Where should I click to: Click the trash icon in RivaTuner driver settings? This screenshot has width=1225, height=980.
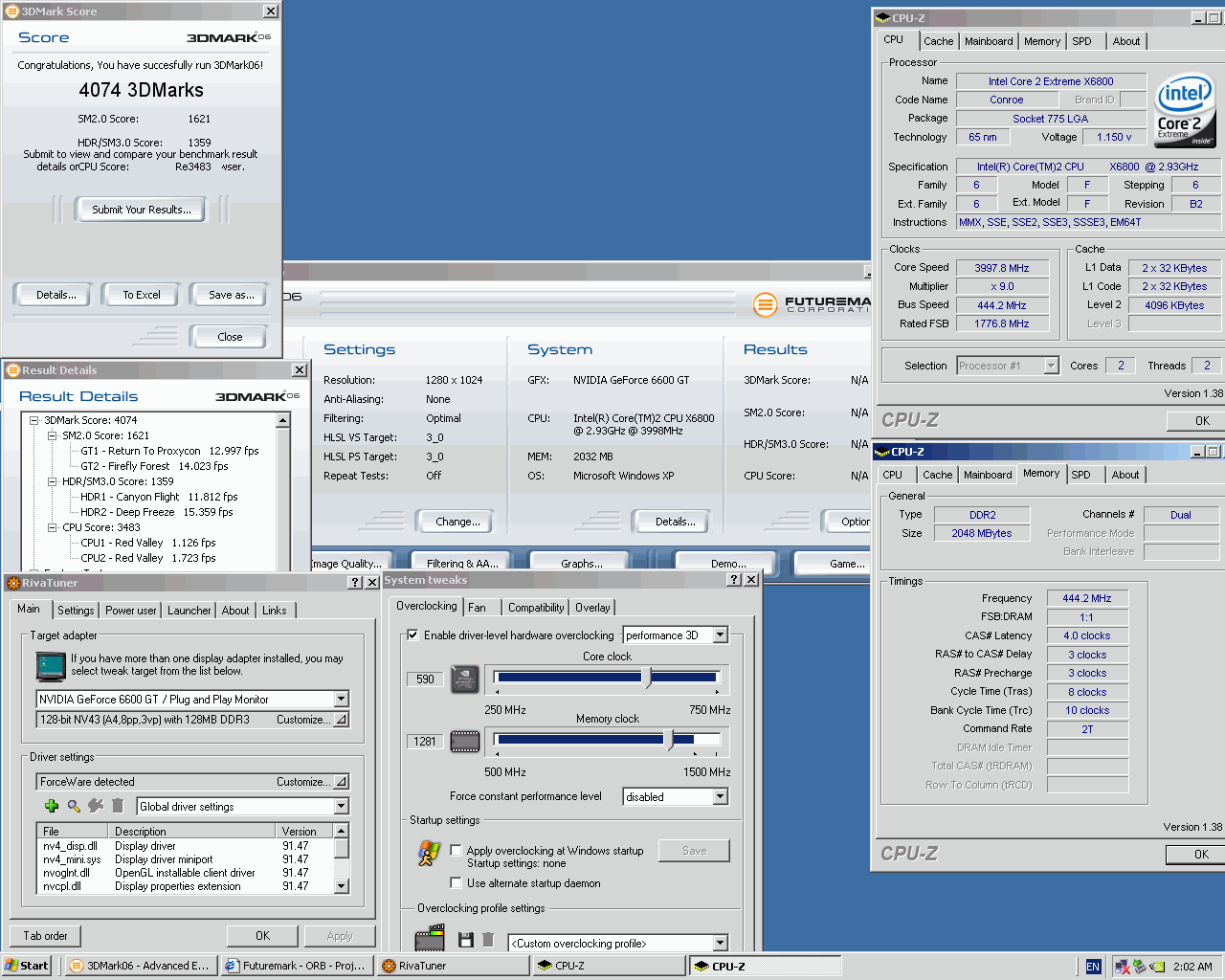coord(118,806)
